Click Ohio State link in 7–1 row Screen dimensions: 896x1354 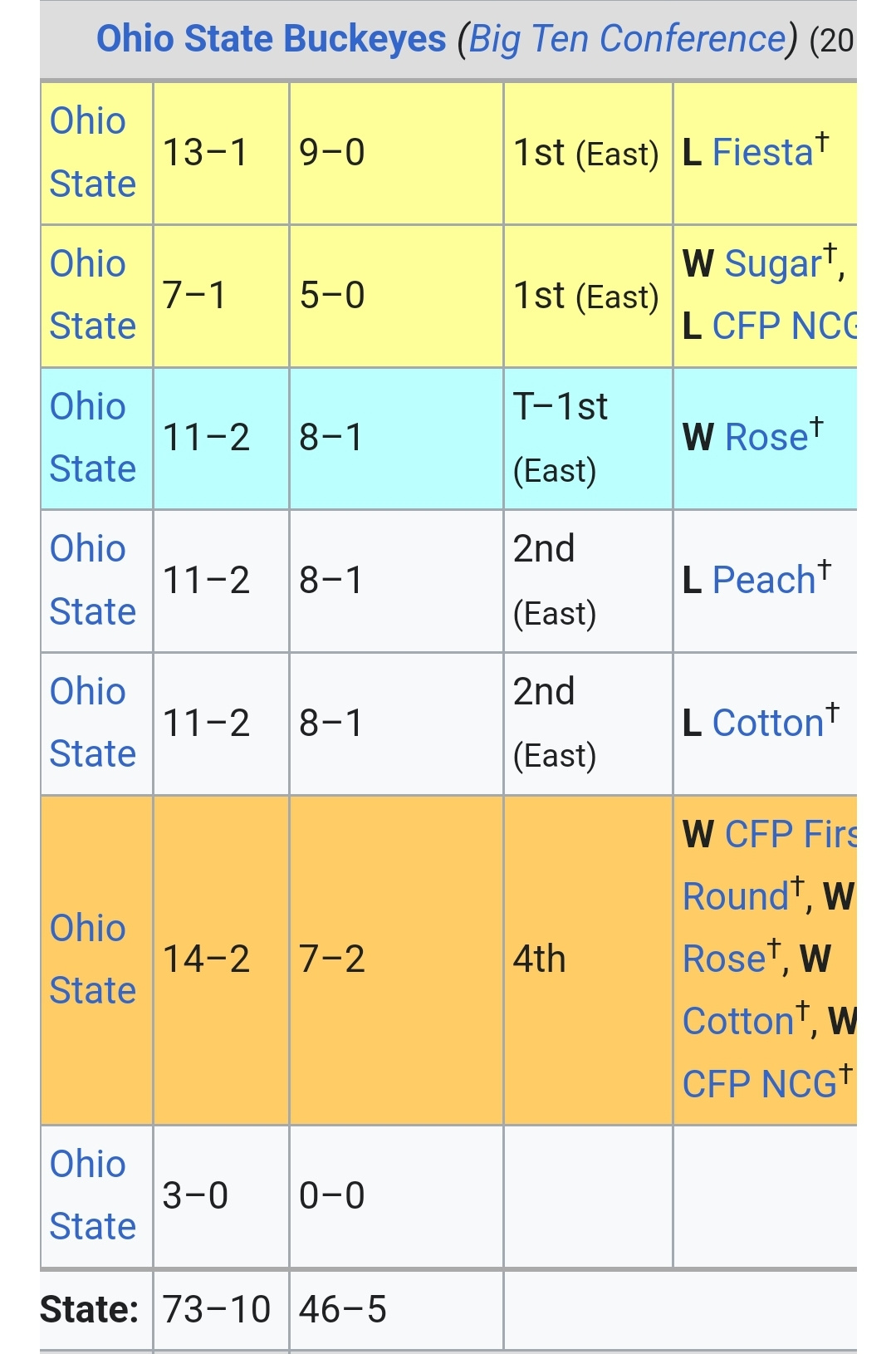(x=92, y=295)
